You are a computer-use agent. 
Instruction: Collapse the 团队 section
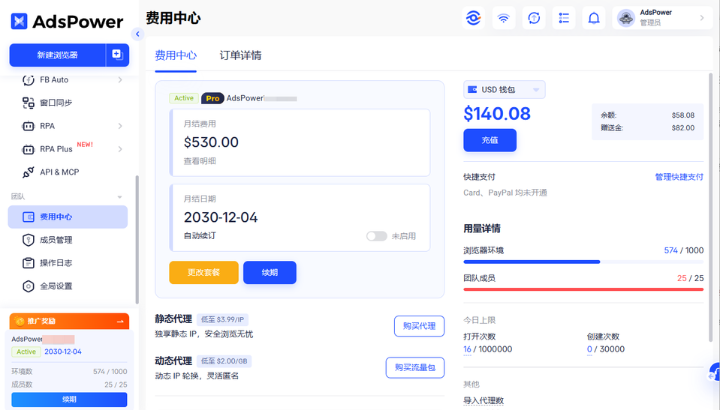point(120,197)
